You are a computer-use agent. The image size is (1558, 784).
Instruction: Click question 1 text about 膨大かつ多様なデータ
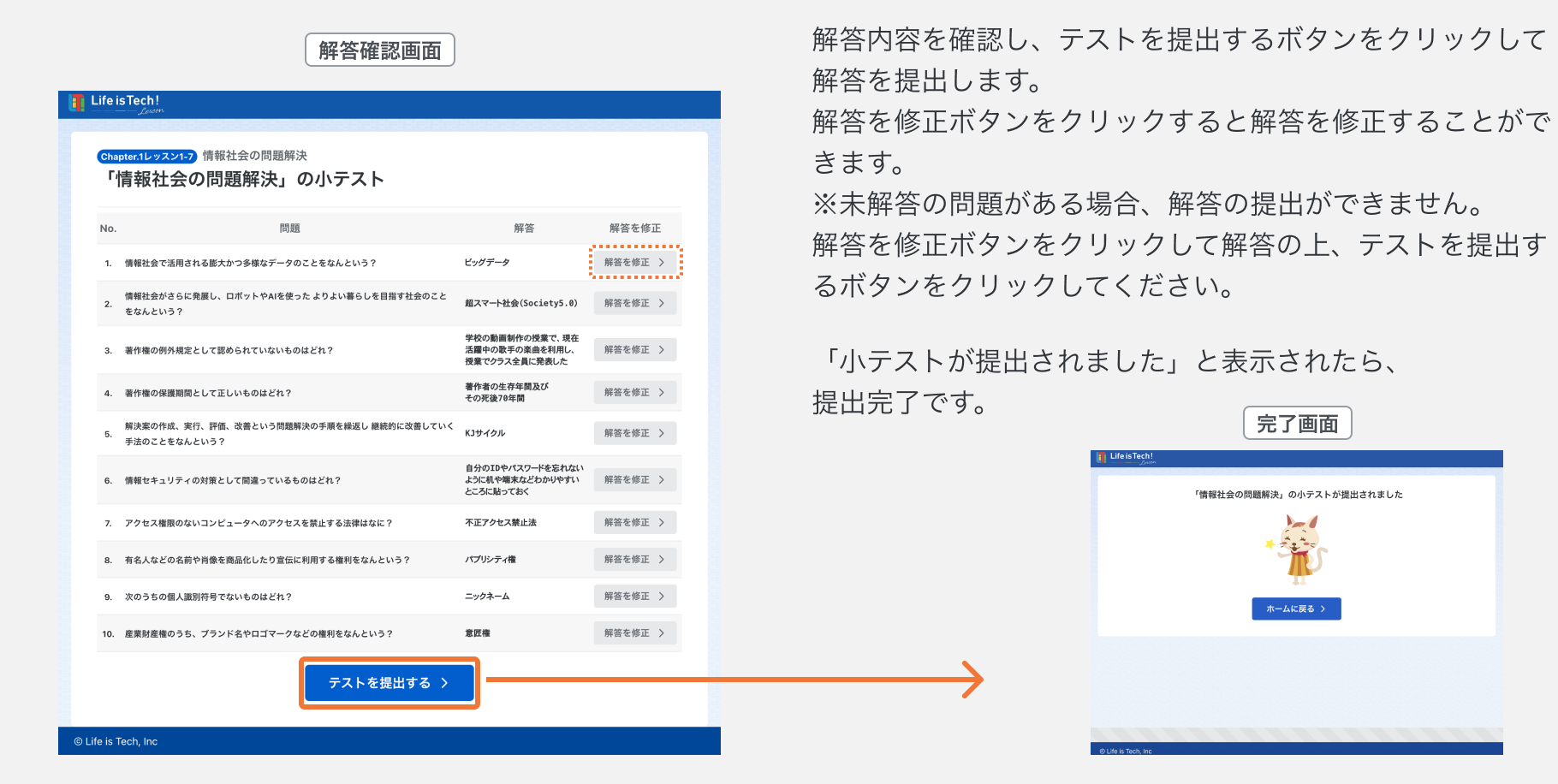tap(251, 263)
